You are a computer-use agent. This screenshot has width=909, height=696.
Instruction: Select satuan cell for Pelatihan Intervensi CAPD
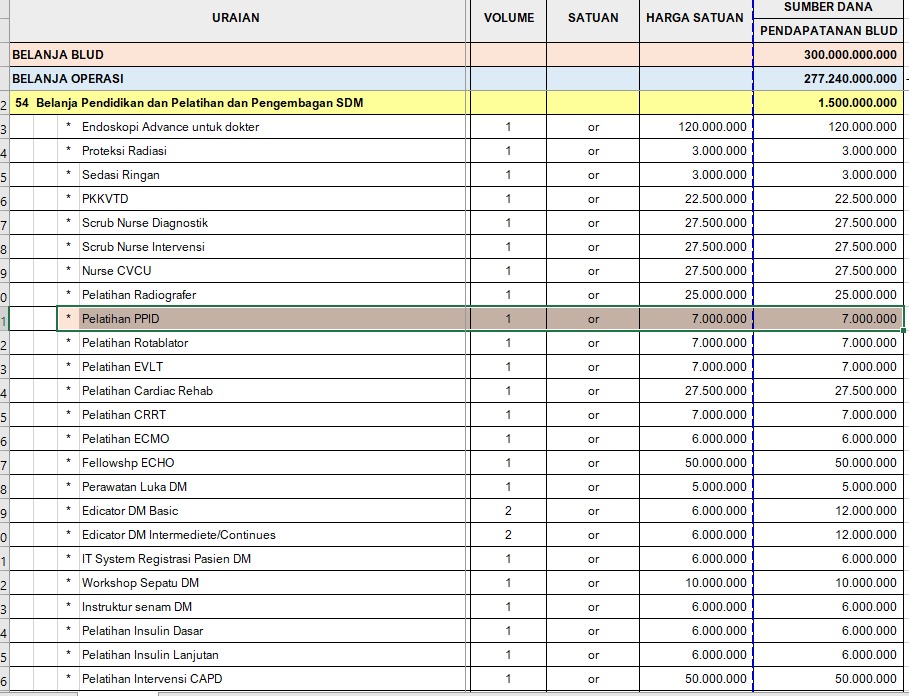[x=593, y=679]
